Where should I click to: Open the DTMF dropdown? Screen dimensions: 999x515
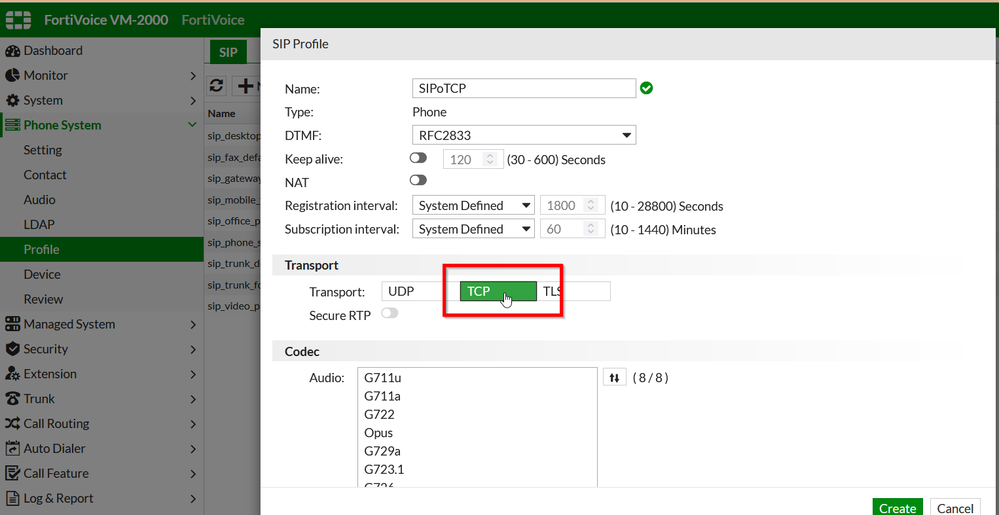[x=524, y=135]
